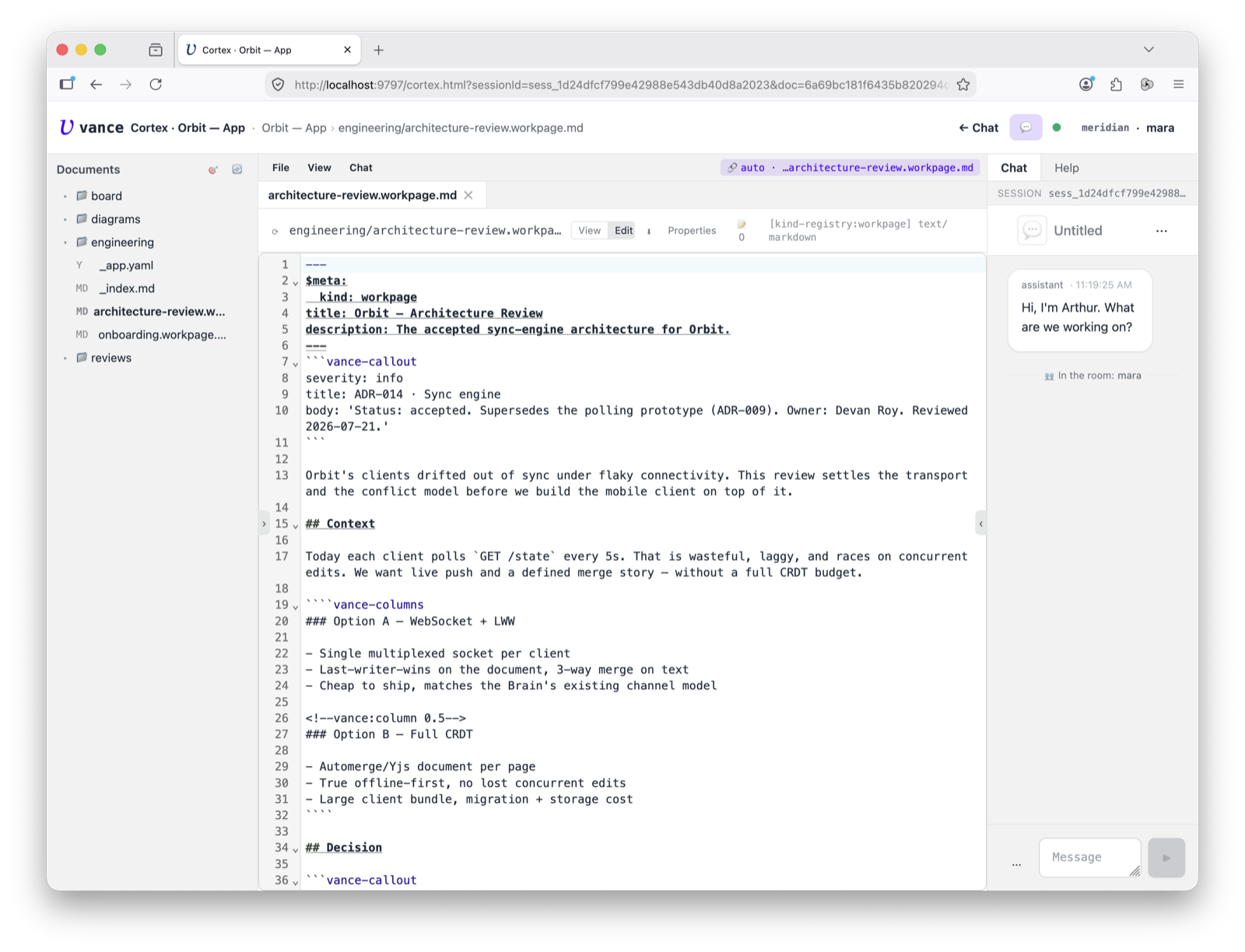Collapse the right panel with chevron handle
The image size is (1245, 952).
980,523
